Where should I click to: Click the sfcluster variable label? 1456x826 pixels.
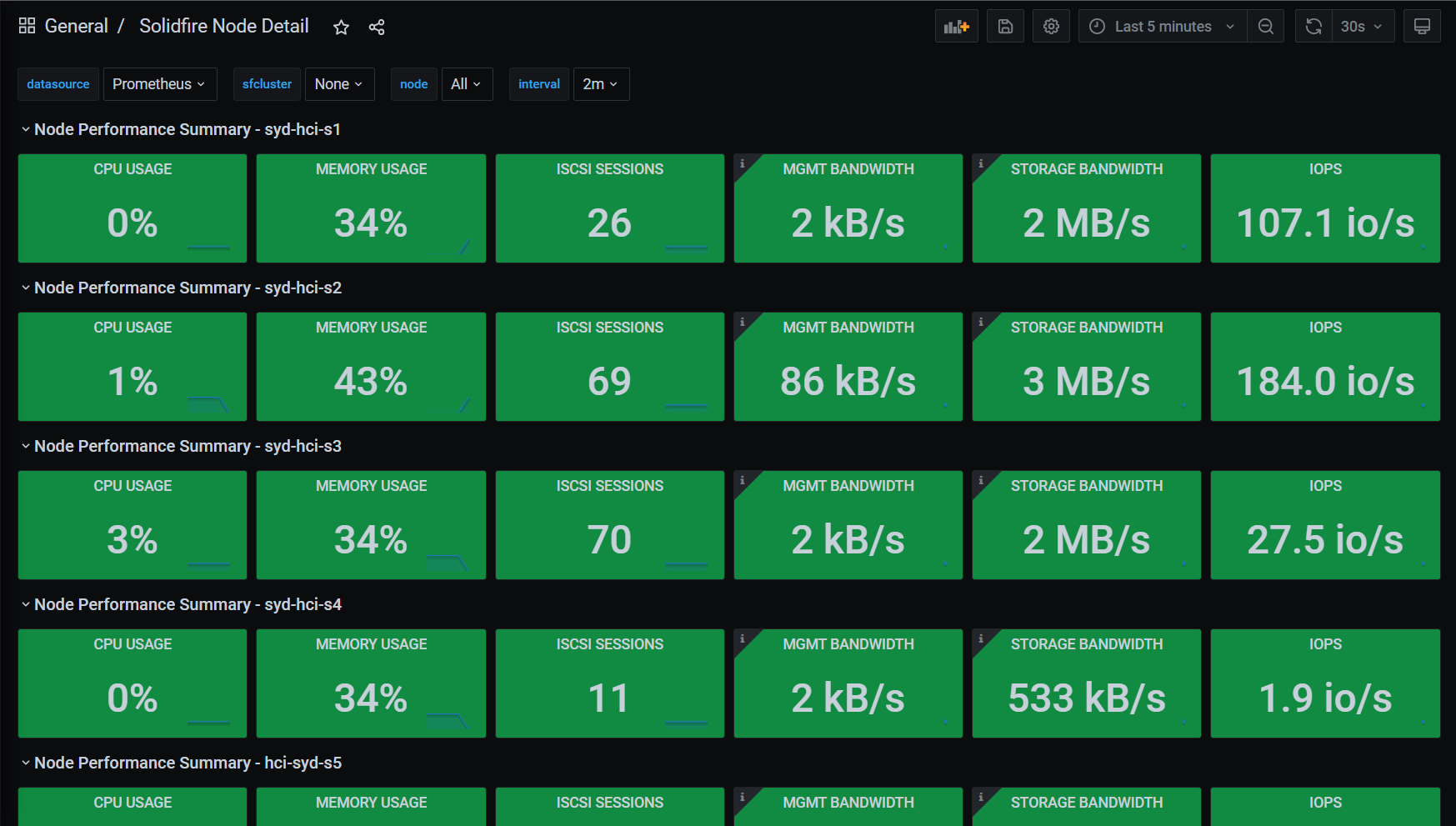click(267, 84)
